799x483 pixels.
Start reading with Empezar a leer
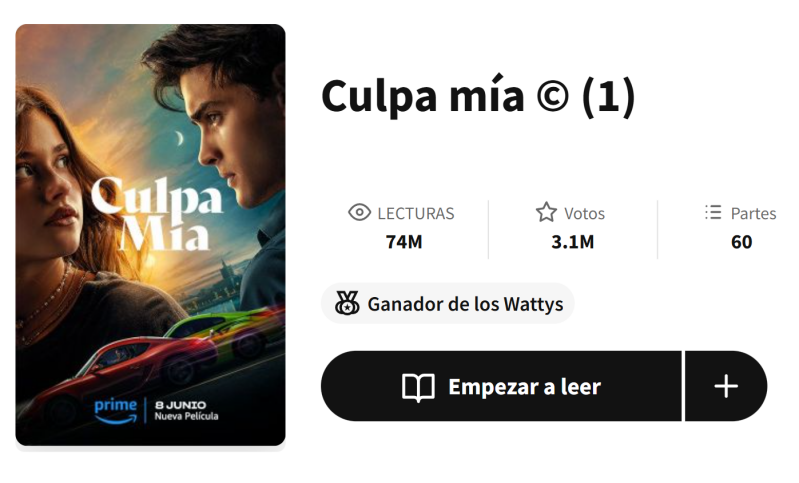[501, 386]
